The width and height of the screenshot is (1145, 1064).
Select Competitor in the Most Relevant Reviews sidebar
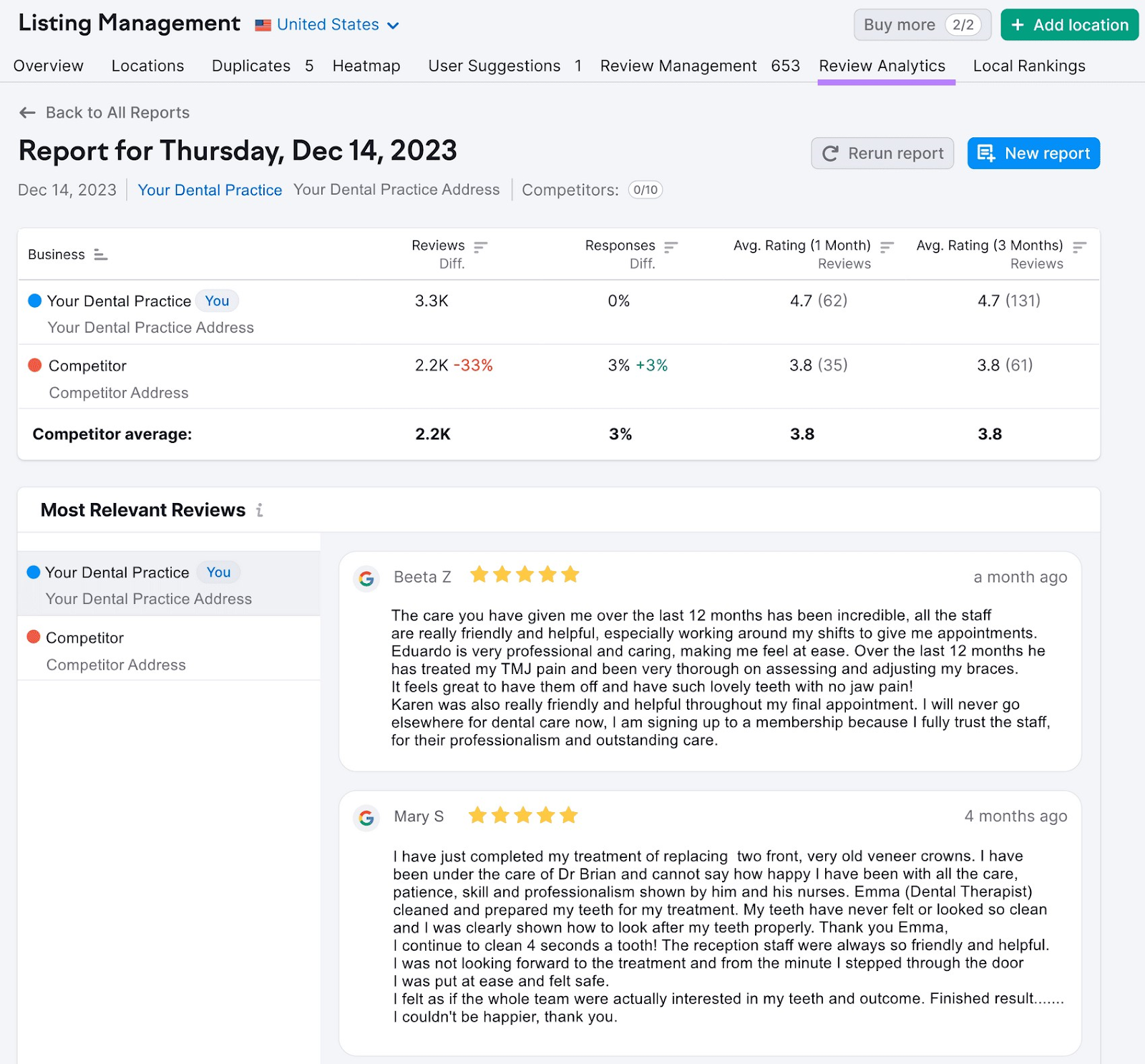tap(84, 638)
